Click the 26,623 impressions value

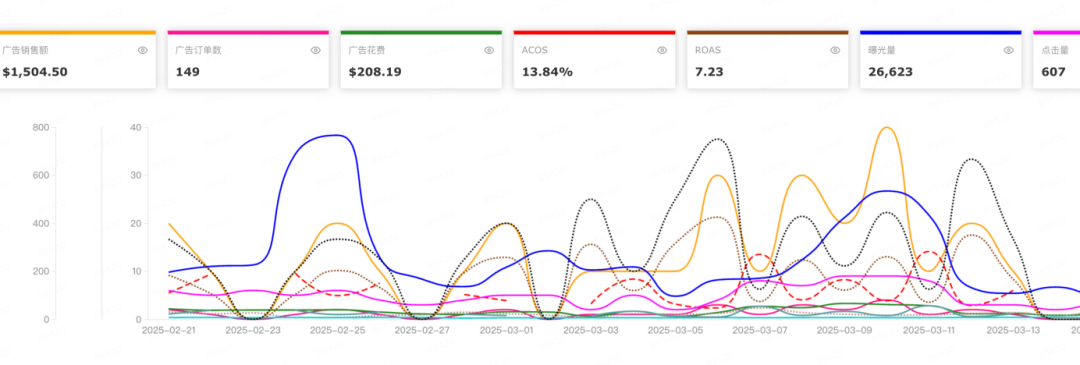[x=890, y=72]
